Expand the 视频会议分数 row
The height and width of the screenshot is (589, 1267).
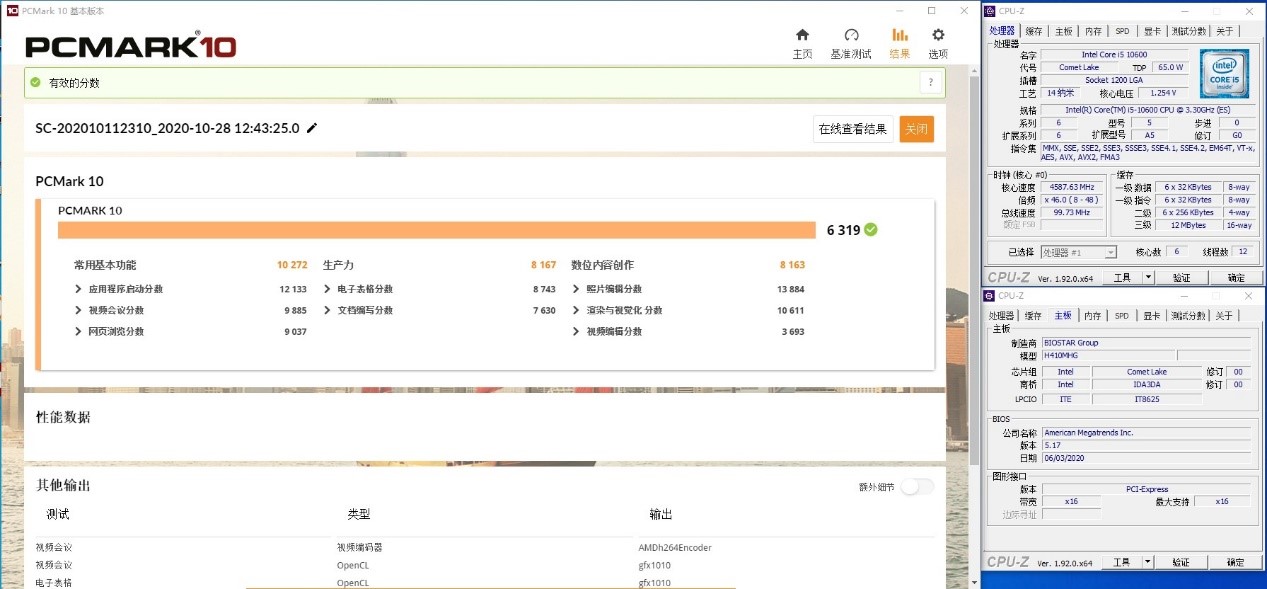click(78, 310)
